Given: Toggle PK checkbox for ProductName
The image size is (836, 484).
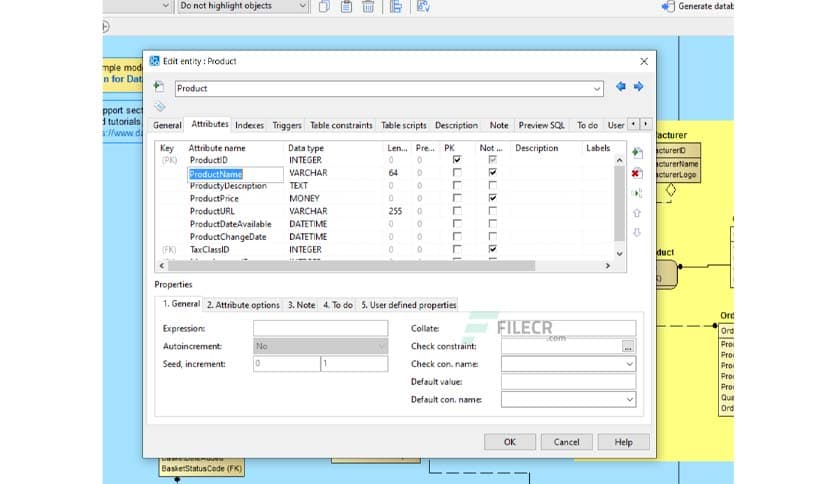Looking at the screenshot, I should coord(457,172).
